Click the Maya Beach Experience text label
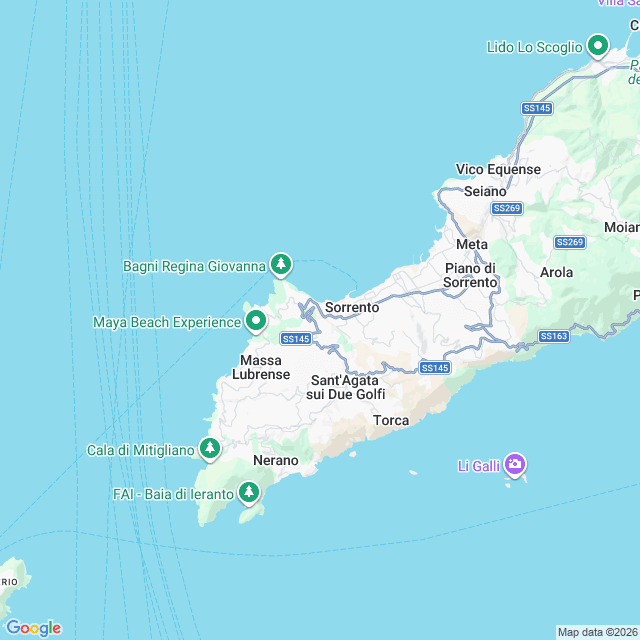 point(167,322)
